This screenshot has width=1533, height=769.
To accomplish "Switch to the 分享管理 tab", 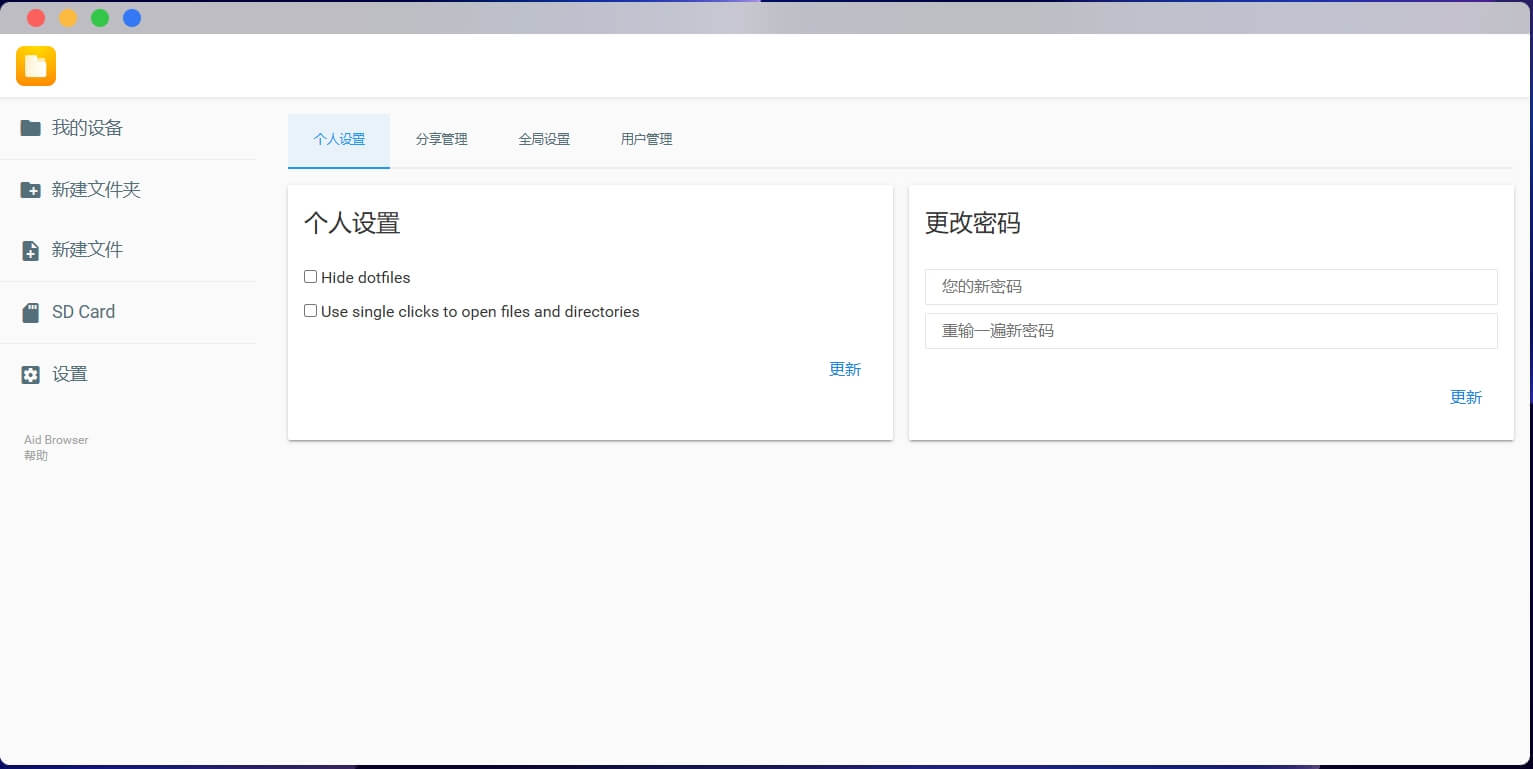I will coord(442,140).
